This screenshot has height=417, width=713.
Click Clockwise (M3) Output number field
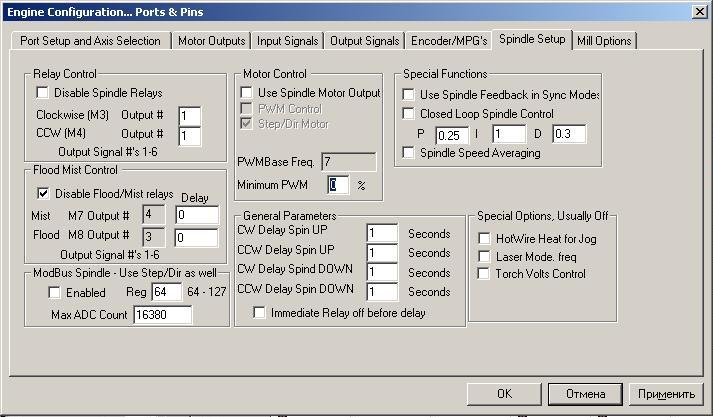(x=190, y=116)
